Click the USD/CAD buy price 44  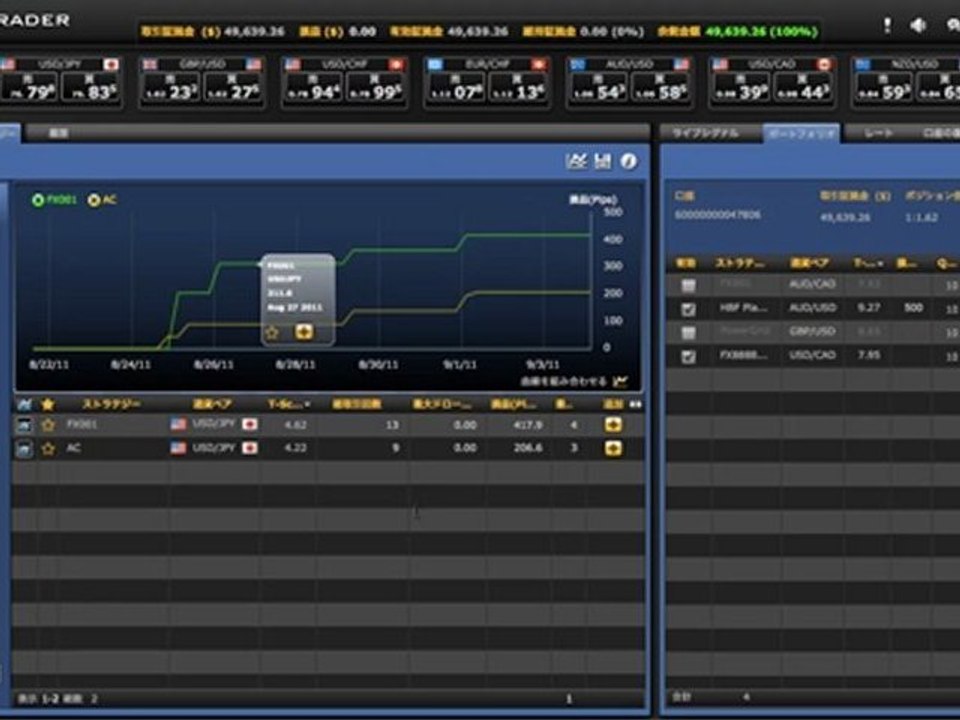(803, 86)
